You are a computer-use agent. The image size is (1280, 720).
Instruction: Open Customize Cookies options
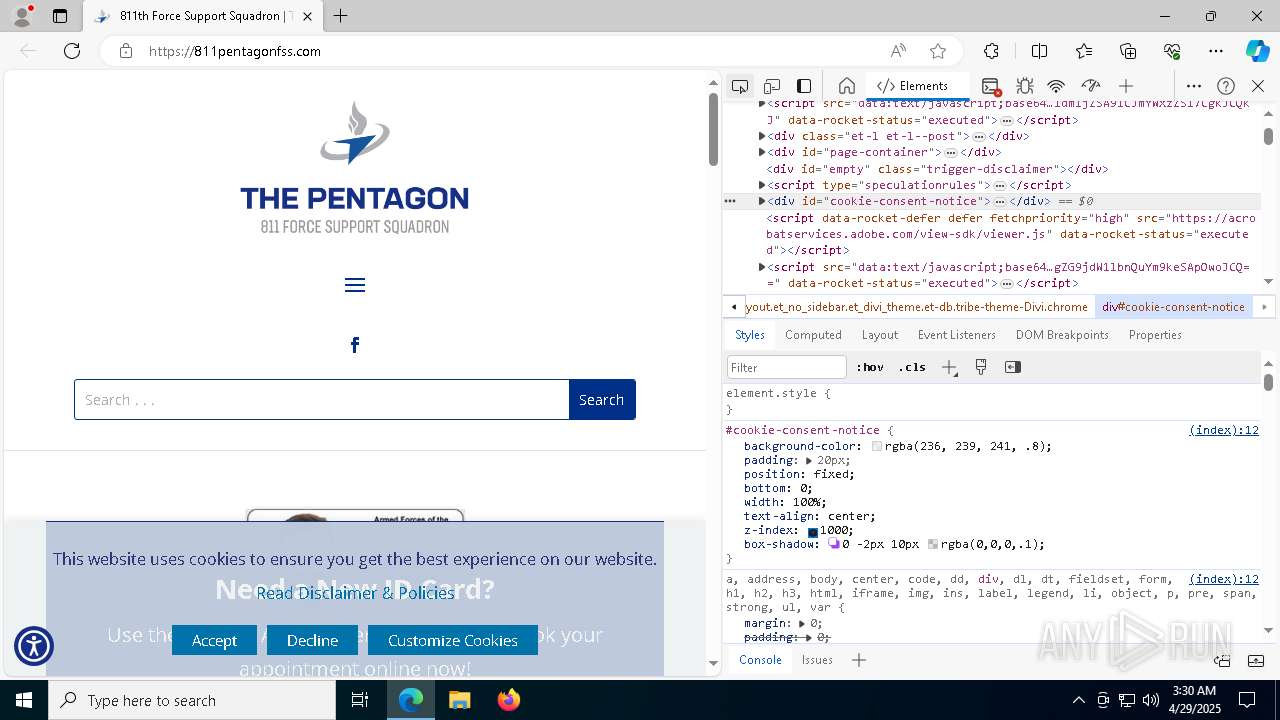pos(453,640)
